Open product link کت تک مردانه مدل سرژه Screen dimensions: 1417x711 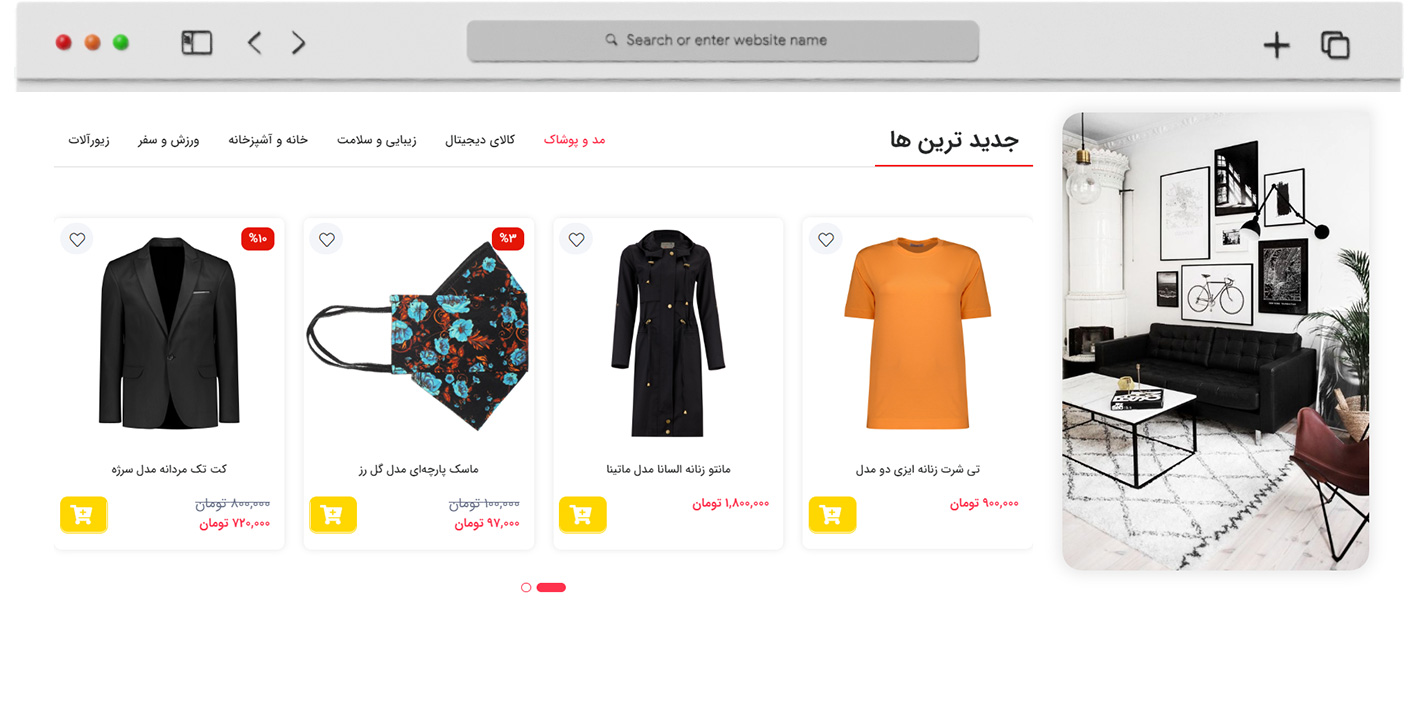point(169,469)
